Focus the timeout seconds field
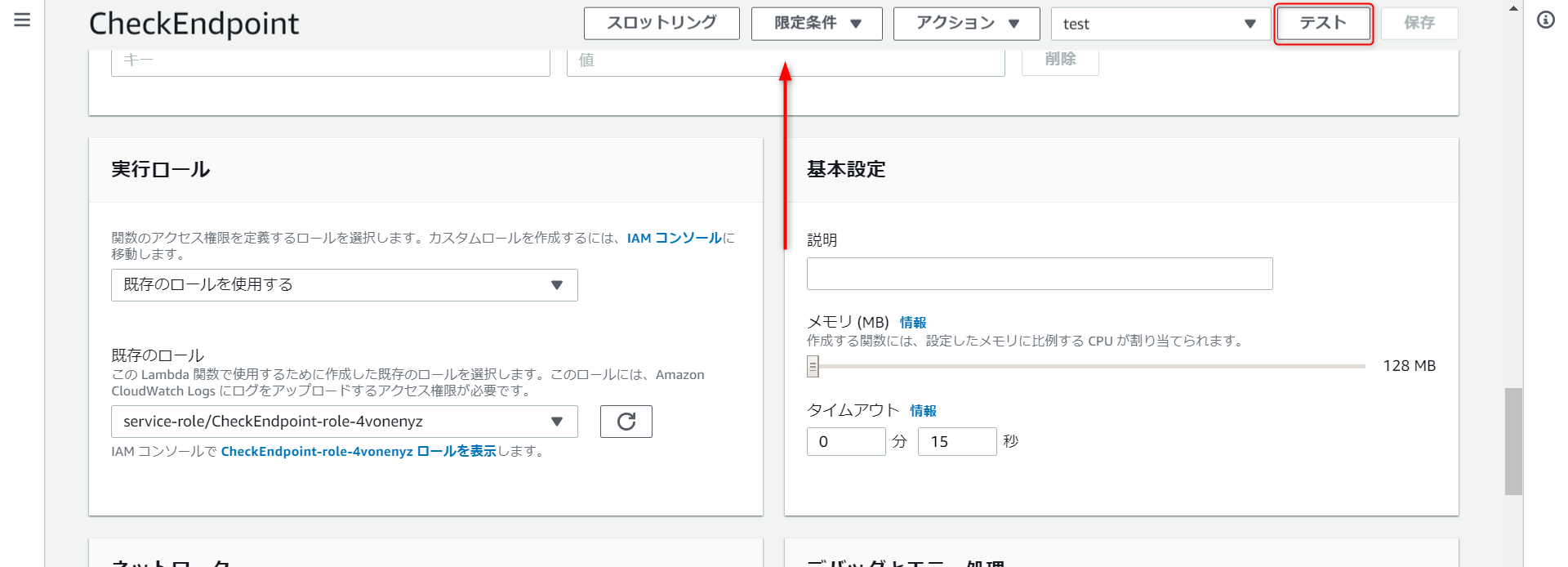Viewport: 1568px width, 567px height. [957, 442]
